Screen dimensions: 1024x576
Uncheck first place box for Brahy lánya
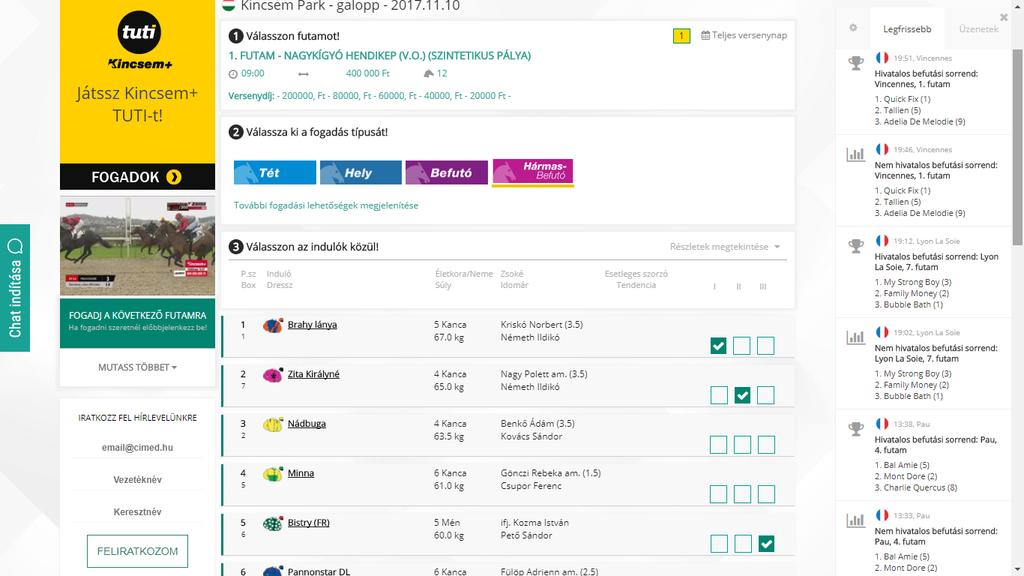(x=718, y=346)
